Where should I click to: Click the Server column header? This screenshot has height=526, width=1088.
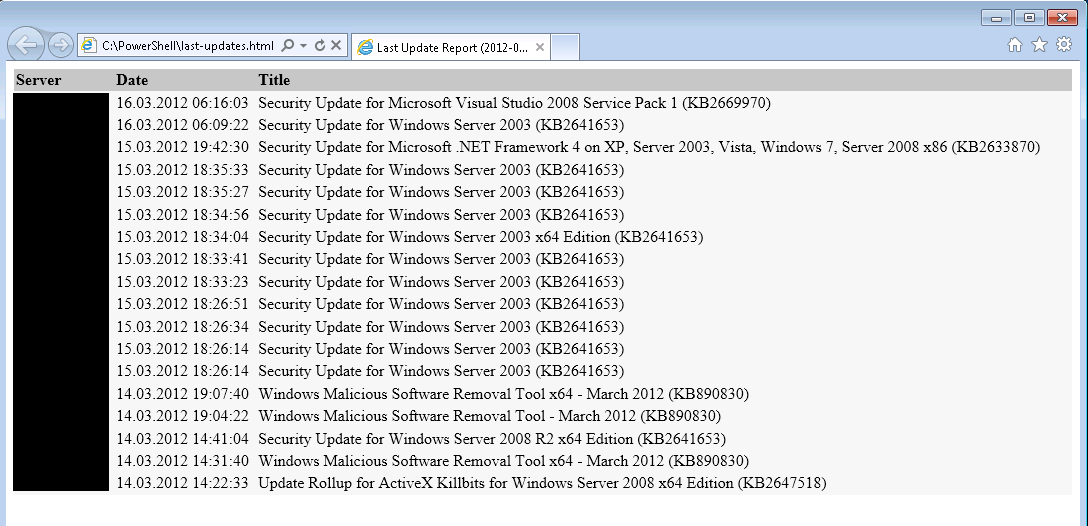(x=39, y=80)
